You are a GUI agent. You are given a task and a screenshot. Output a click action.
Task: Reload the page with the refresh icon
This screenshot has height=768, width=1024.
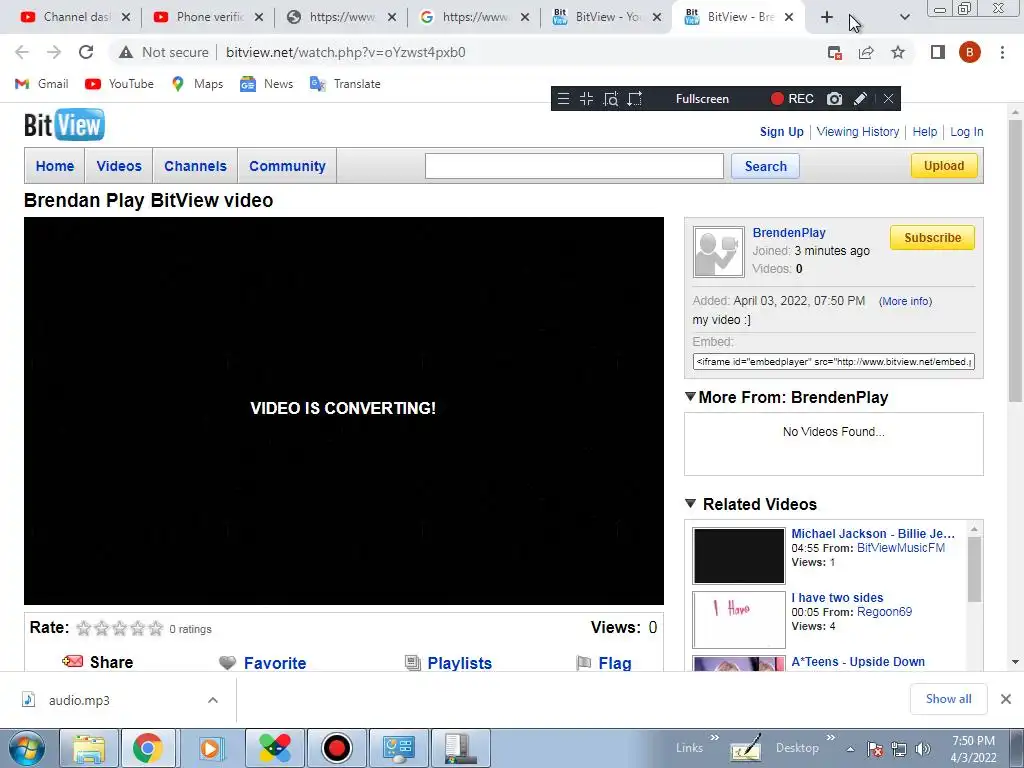pos(86,52)
